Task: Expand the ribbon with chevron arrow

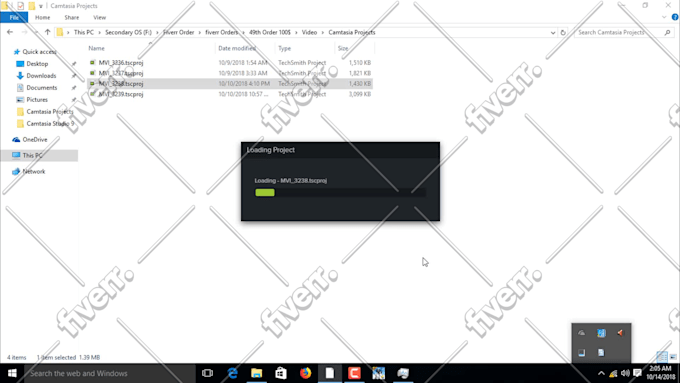Action: 664,17
